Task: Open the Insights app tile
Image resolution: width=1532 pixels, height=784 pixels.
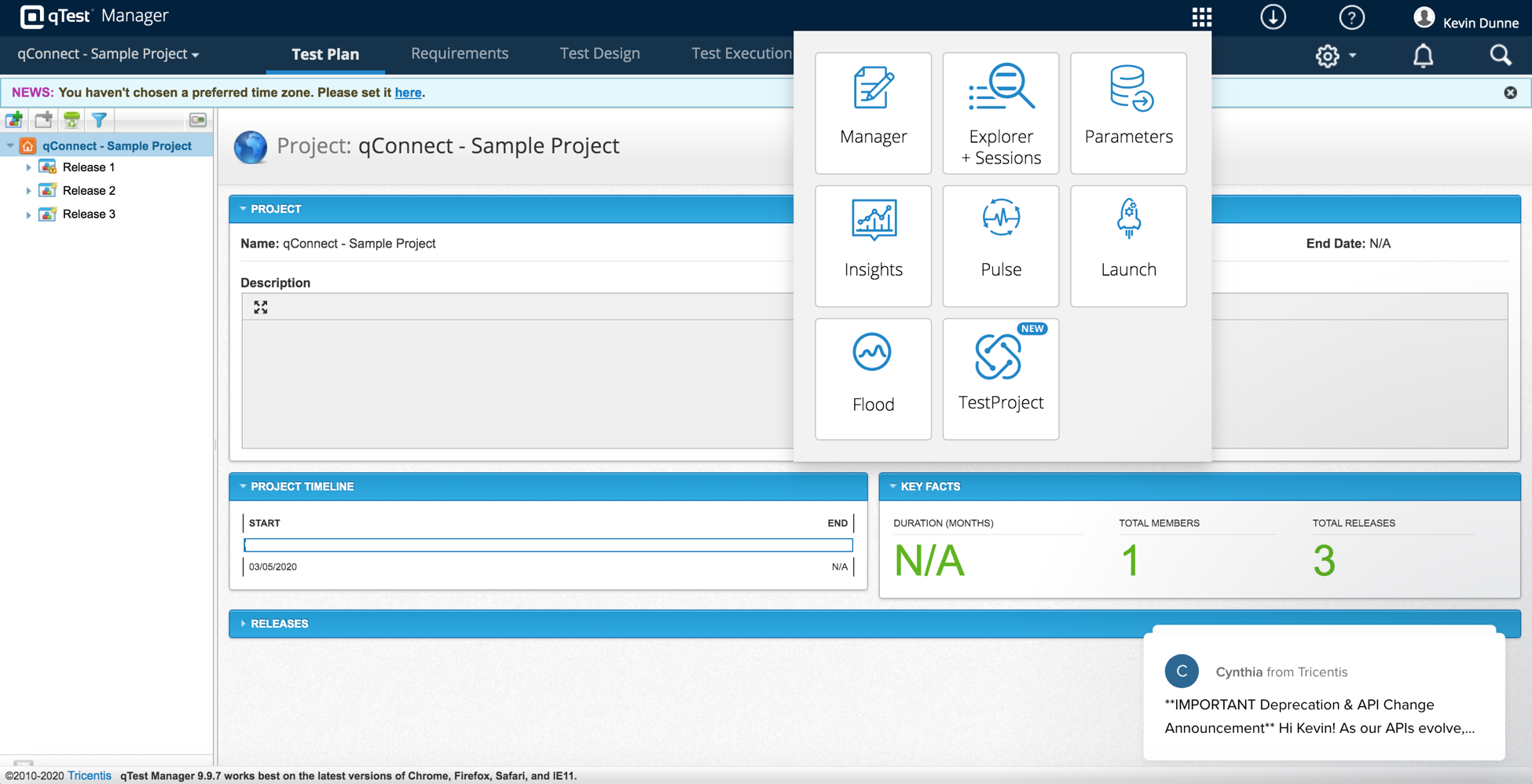Action: click(x=873, y=246)
